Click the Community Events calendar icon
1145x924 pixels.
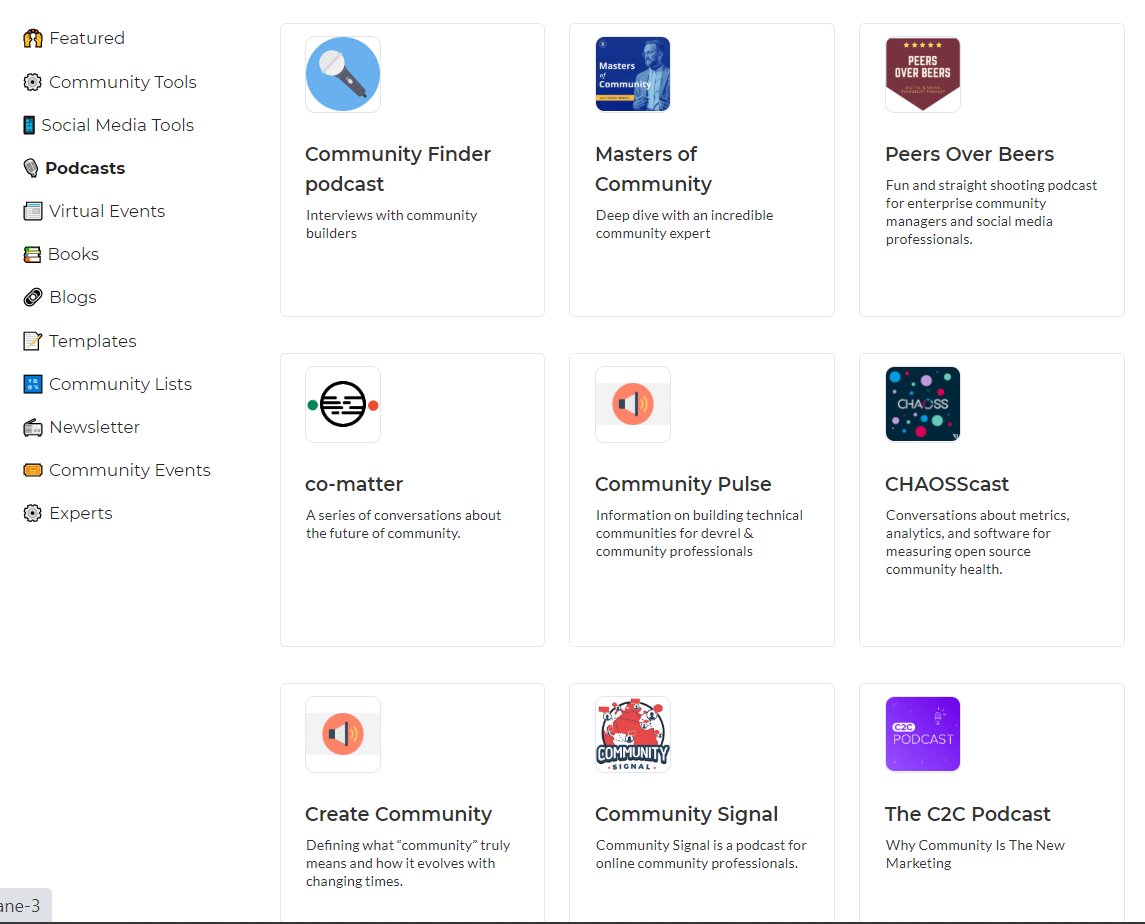click(31, 469)
